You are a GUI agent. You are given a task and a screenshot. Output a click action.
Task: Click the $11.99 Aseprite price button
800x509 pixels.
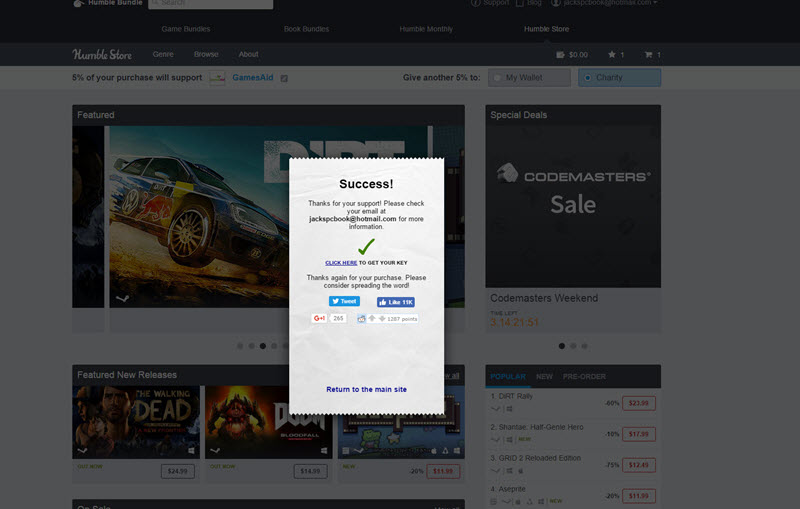pyautogui.click(x=639, y=496)
